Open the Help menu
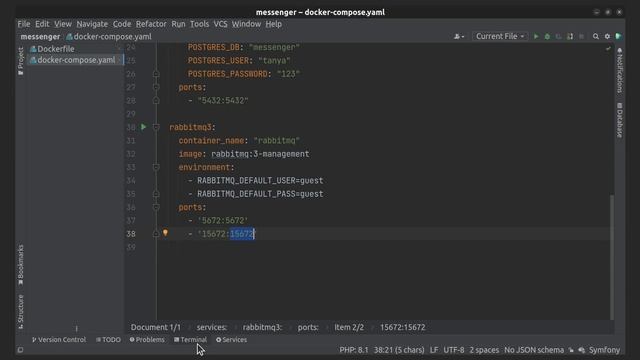640x360 pixels. tap(273, 24)
